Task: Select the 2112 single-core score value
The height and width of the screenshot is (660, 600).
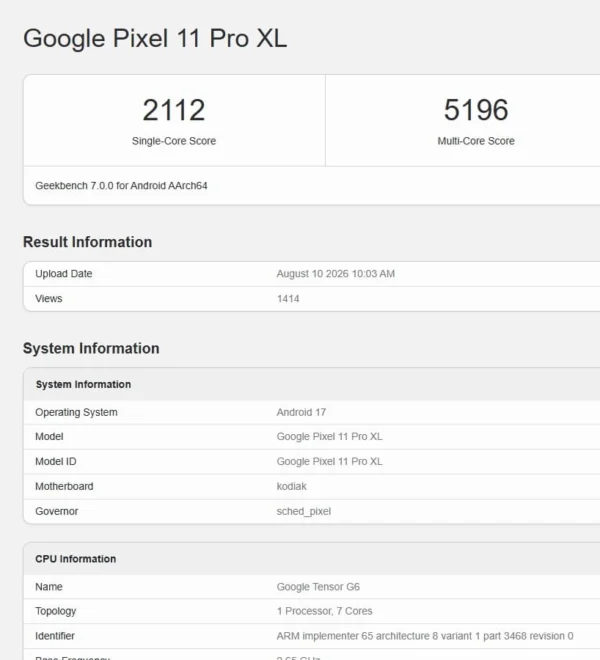Action: [x=174, y=110]
